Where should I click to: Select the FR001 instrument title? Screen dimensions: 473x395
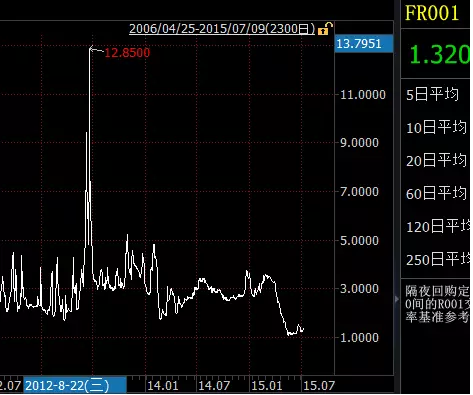point(432,13)
